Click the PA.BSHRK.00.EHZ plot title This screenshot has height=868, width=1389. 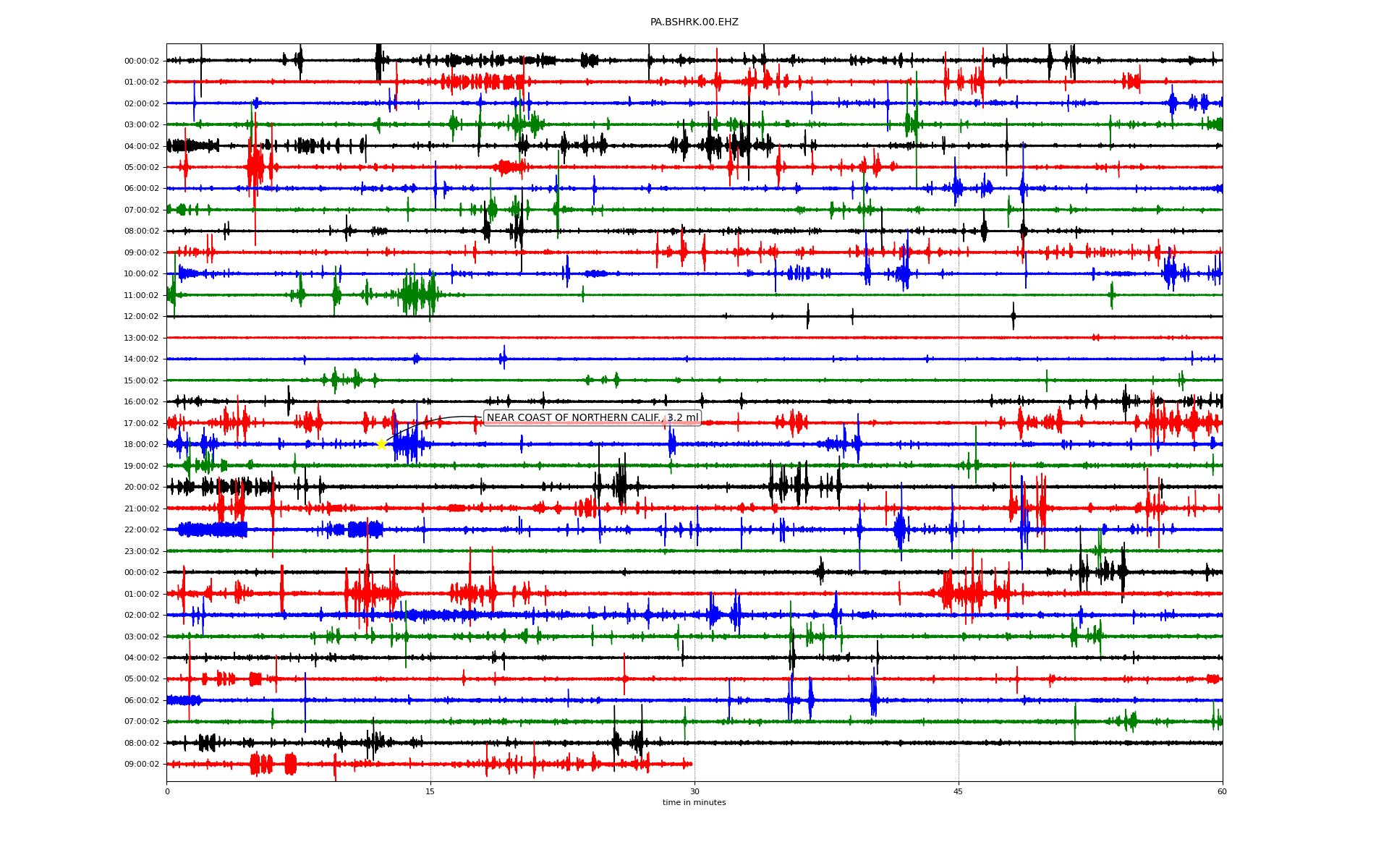[694, 22]
